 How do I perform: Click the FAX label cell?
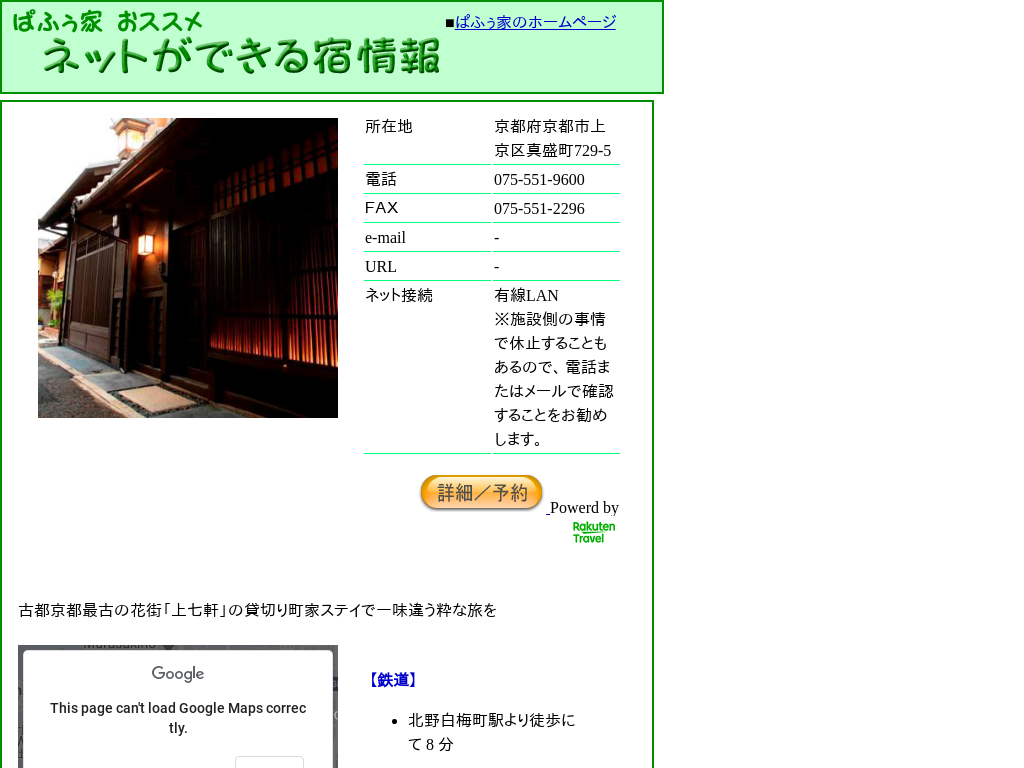pos(427,208)
